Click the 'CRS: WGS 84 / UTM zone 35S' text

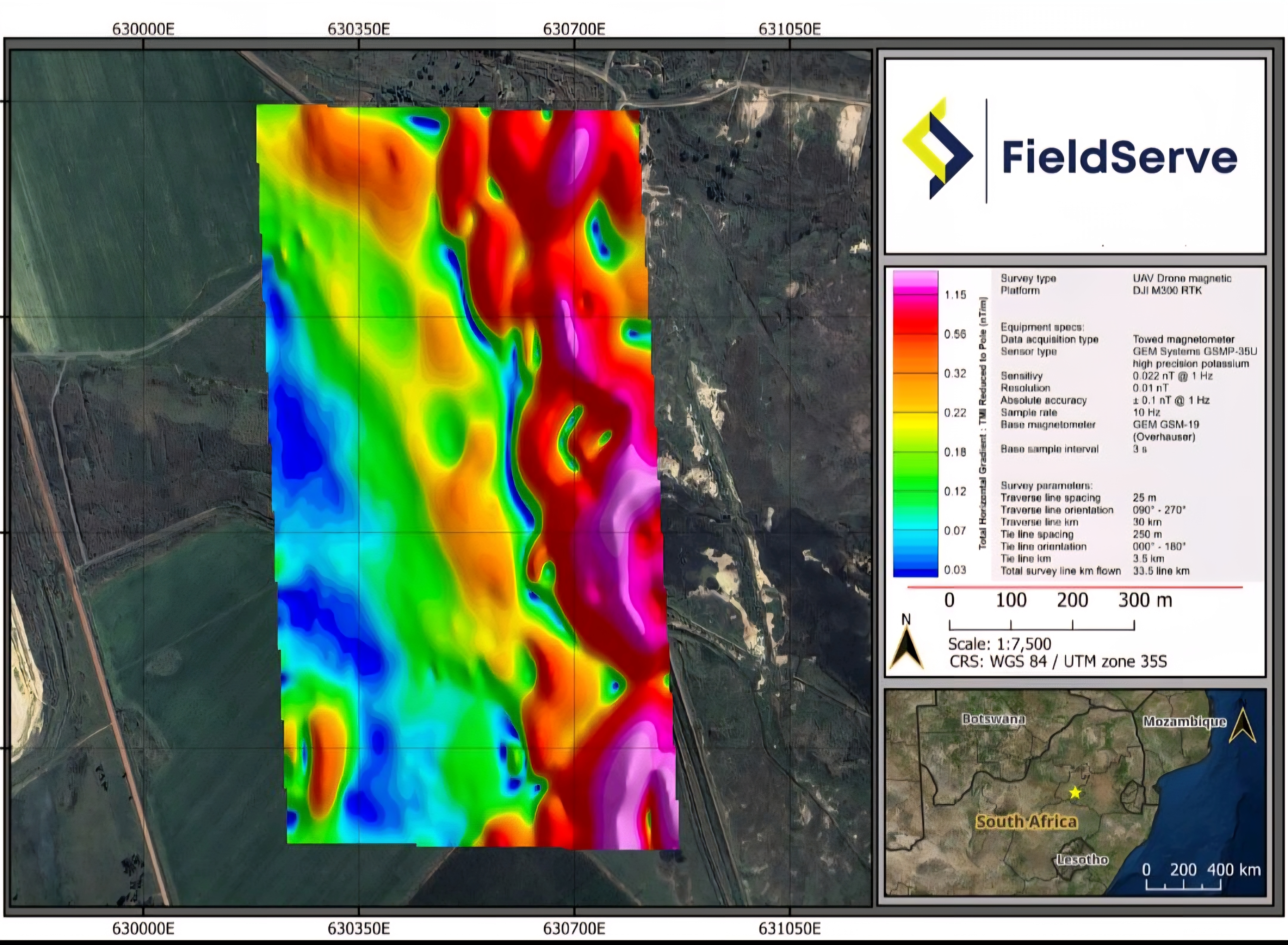(1058, 662)
